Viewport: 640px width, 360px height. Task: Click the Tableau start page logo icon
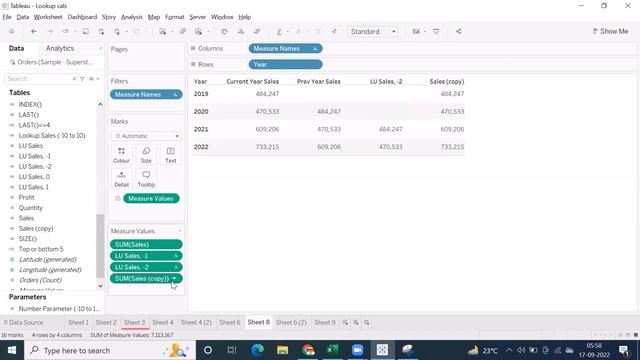(11, 31)
